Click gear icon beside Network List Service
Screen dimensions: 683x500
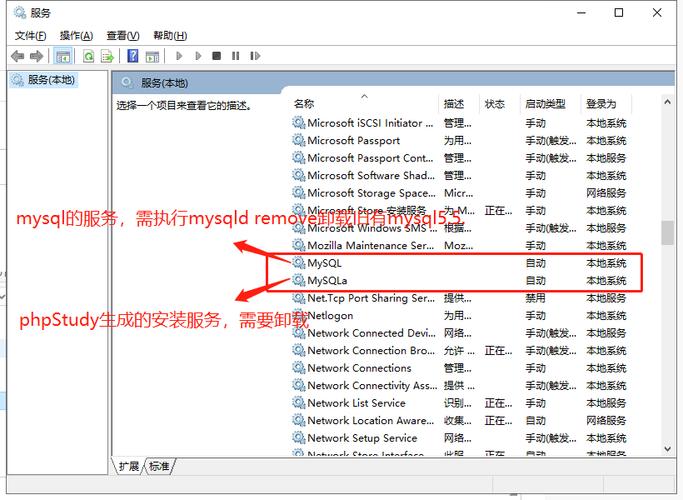pos(298,403)
